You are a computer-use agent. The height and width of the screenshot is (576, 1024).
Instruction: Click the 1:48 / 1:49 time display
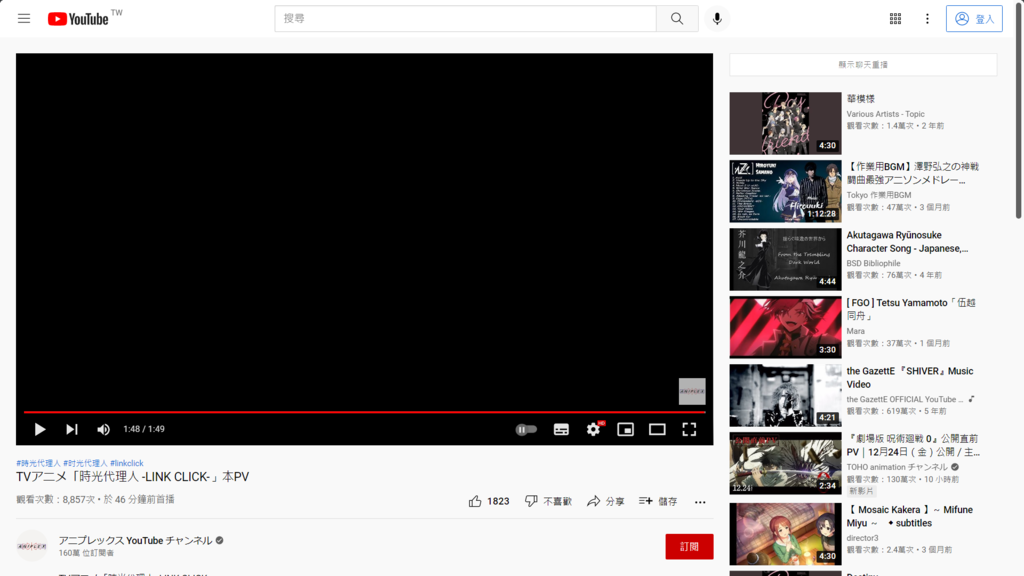(x=144, y=429)
